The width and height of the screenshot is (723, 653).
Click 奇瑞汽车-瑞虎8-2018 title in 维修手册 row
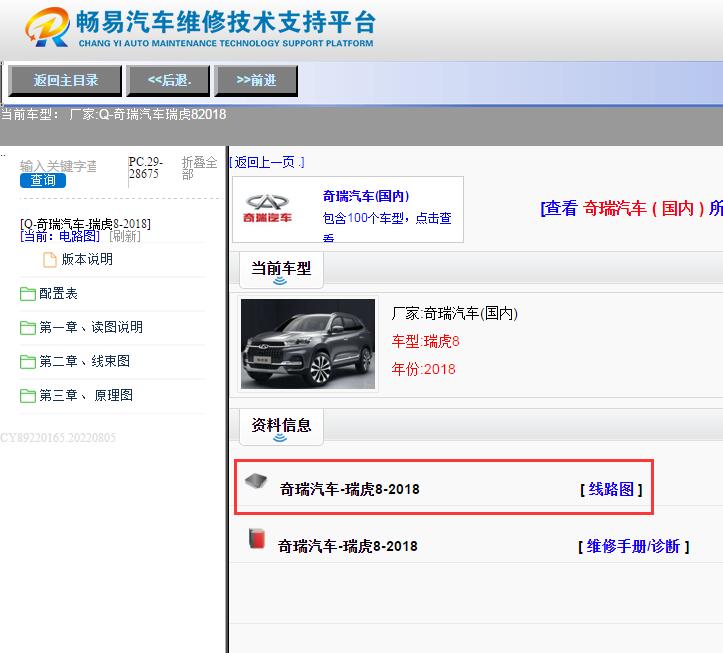pos(348,546)
